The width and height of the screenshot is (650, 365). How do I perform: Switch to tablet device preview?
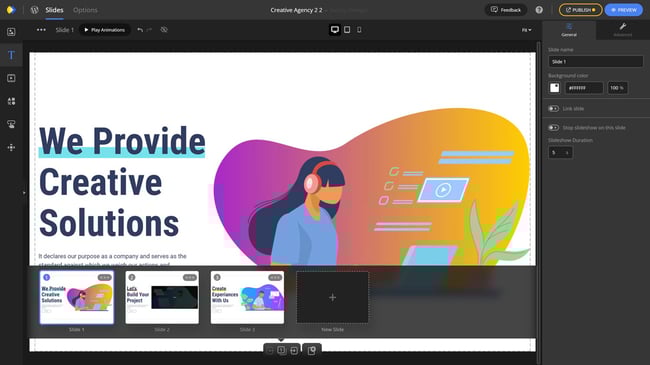(347, 30)
